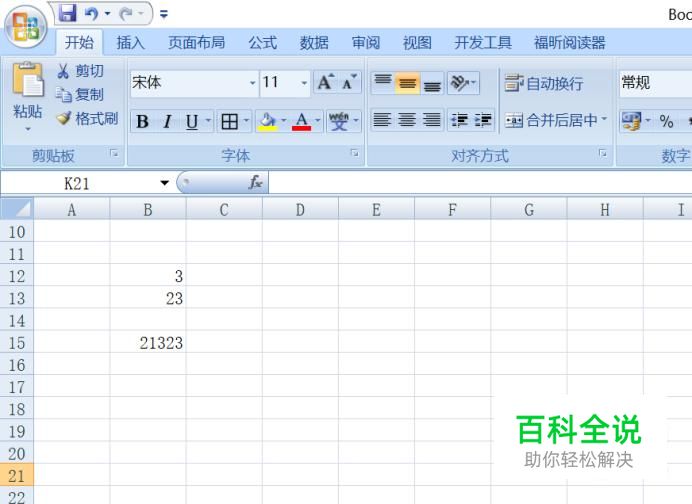The image size is (692, 504).
Task: Apply cell borders icon
Action: [x=229, y=121]
